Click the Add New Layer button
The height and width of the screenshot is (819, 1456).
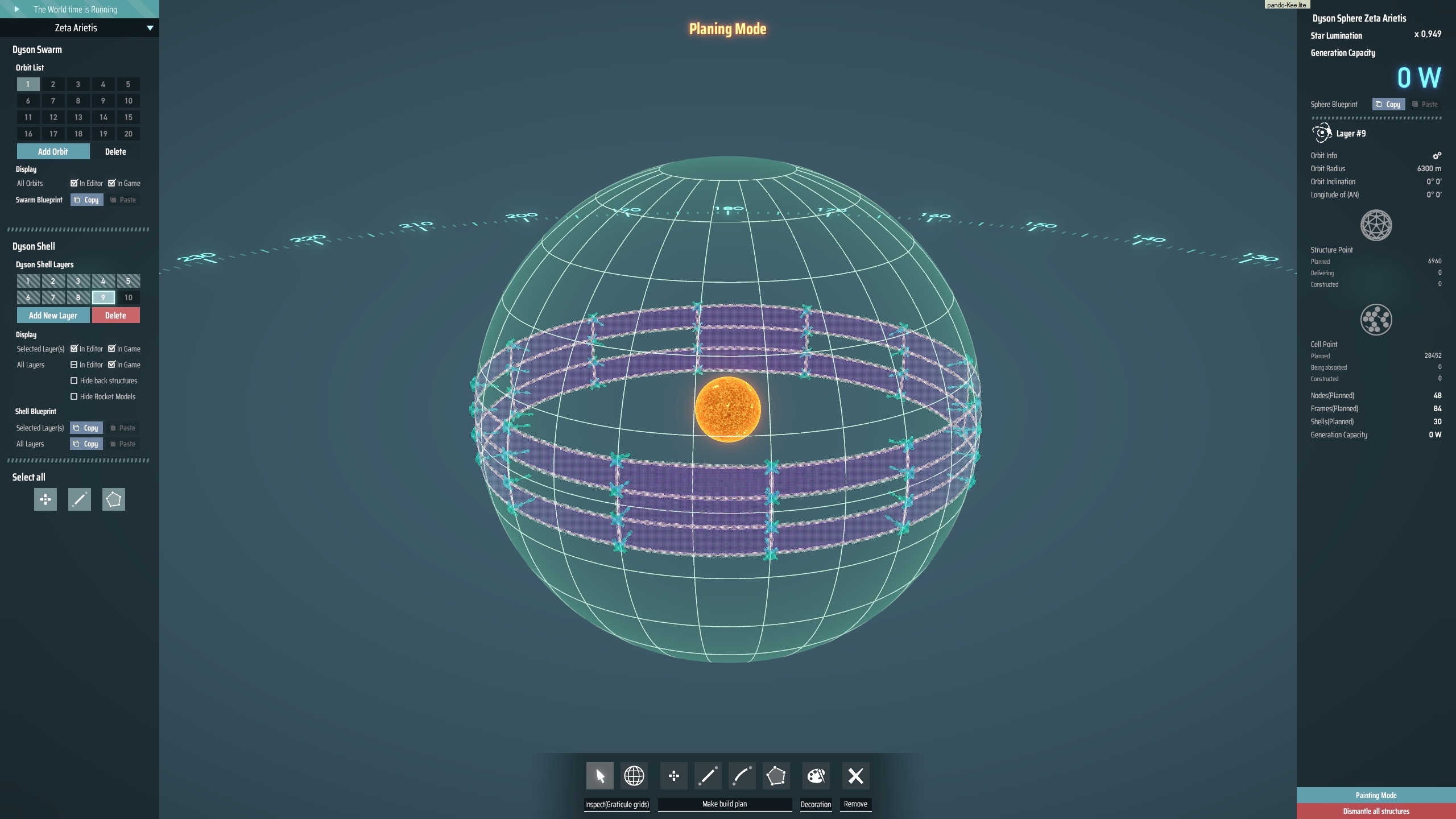pyautogui.click(x=53, y=315)
